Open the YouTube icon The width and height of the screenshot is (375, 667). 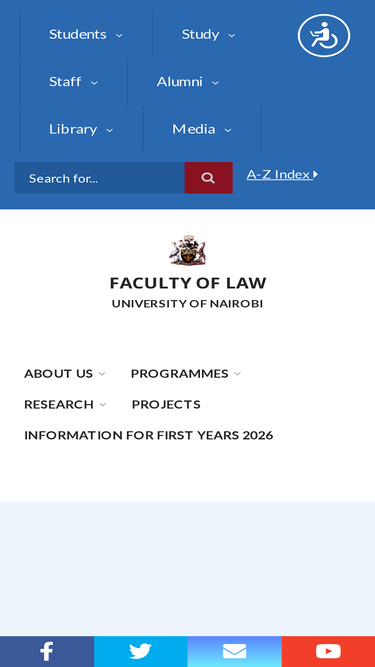click(328, 651)
